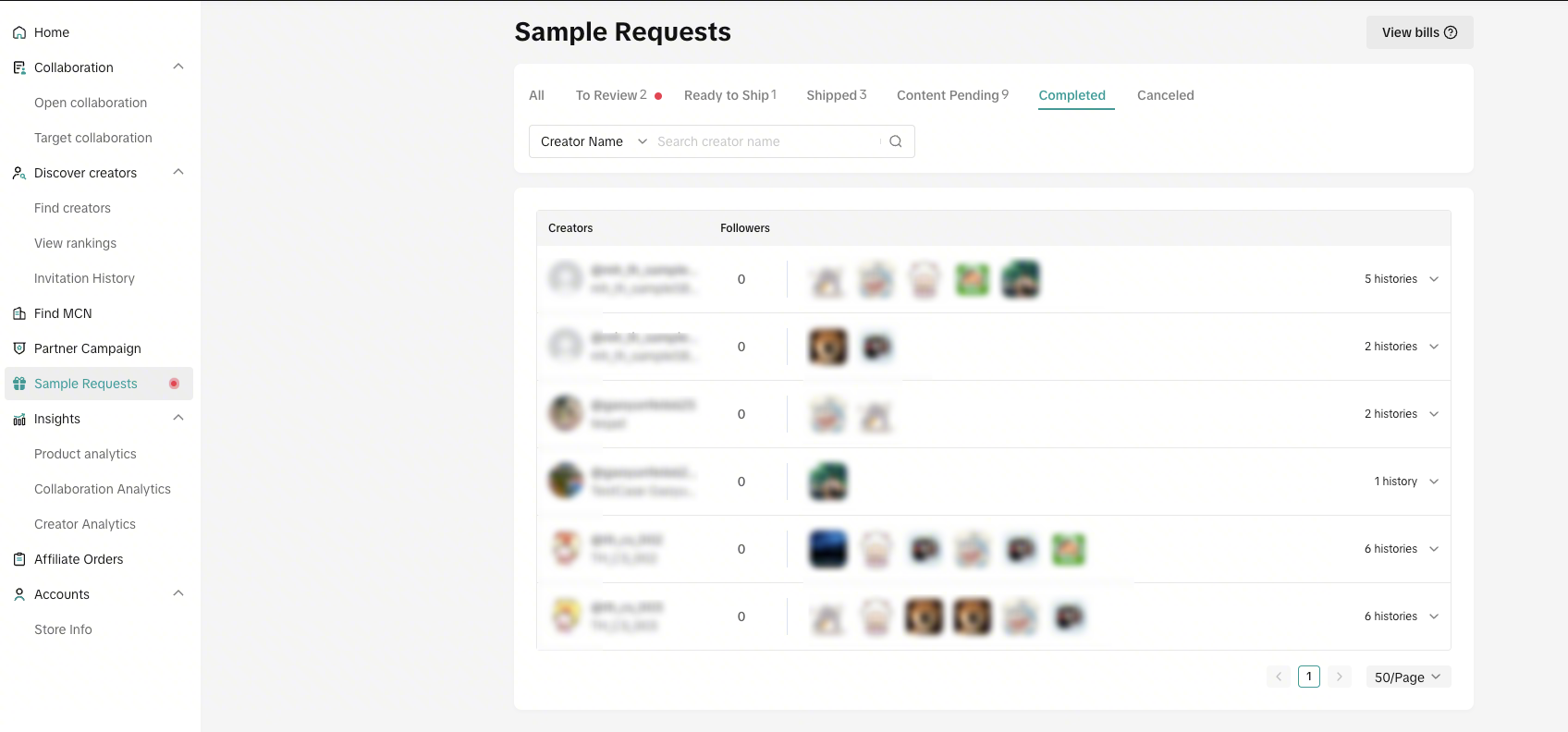The height and width of the screenshot is (732, 1568).
Task: Collapse the Collaboration menu section
Action: (178, 67)
